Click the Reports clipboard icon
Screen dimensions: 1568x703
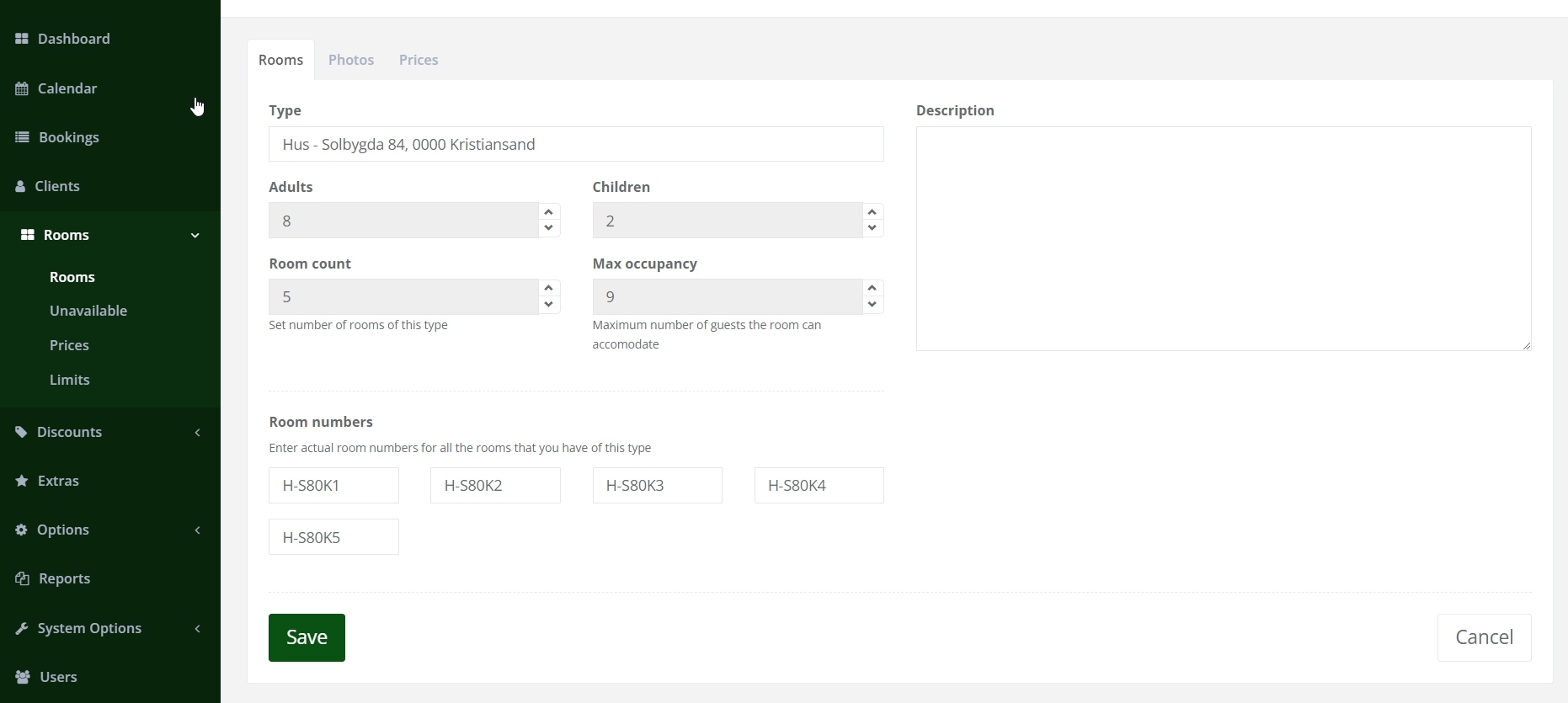[x=23, y=578]
